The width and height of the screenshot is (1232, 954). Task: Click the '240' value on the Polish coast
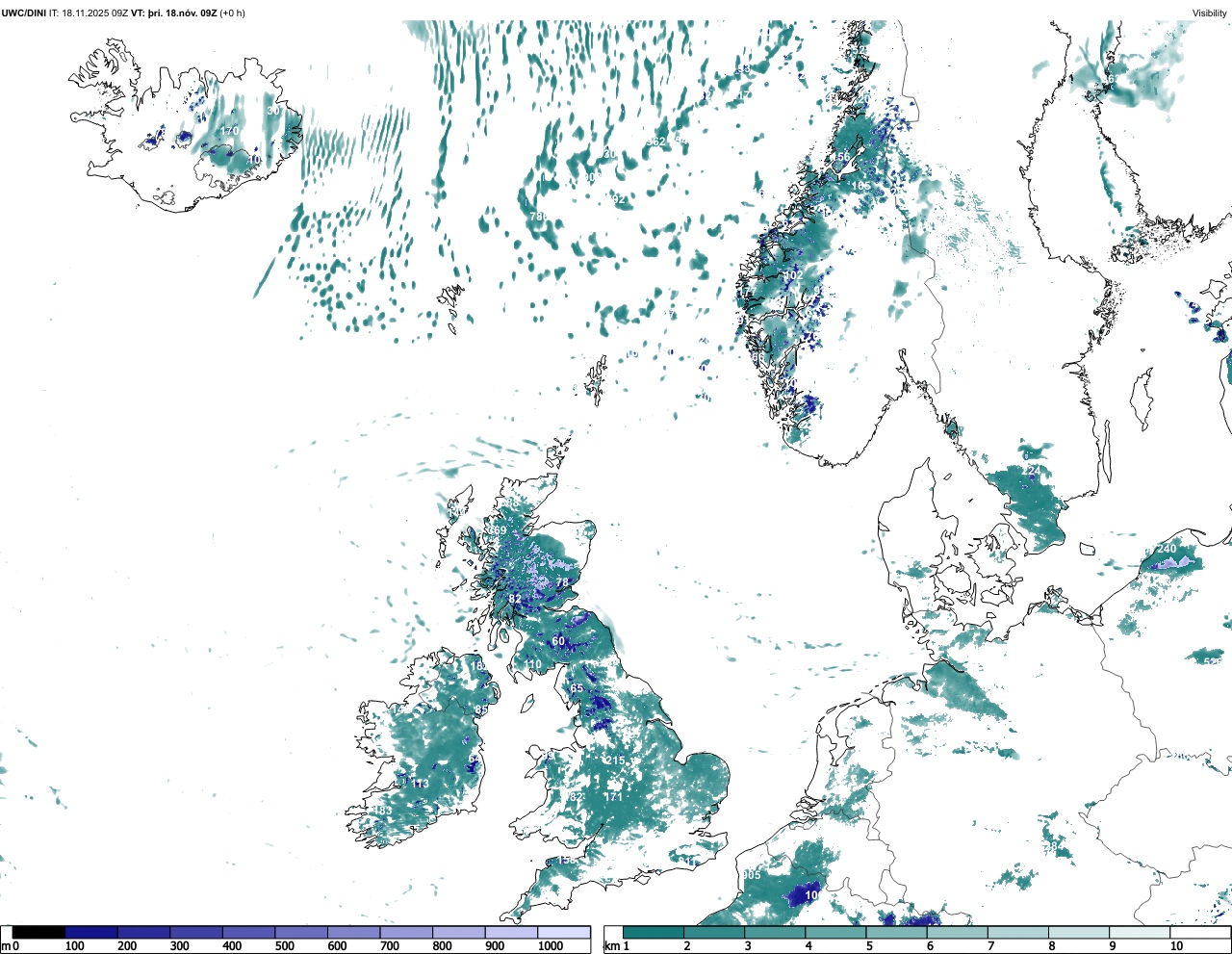tap(1167, 549)
